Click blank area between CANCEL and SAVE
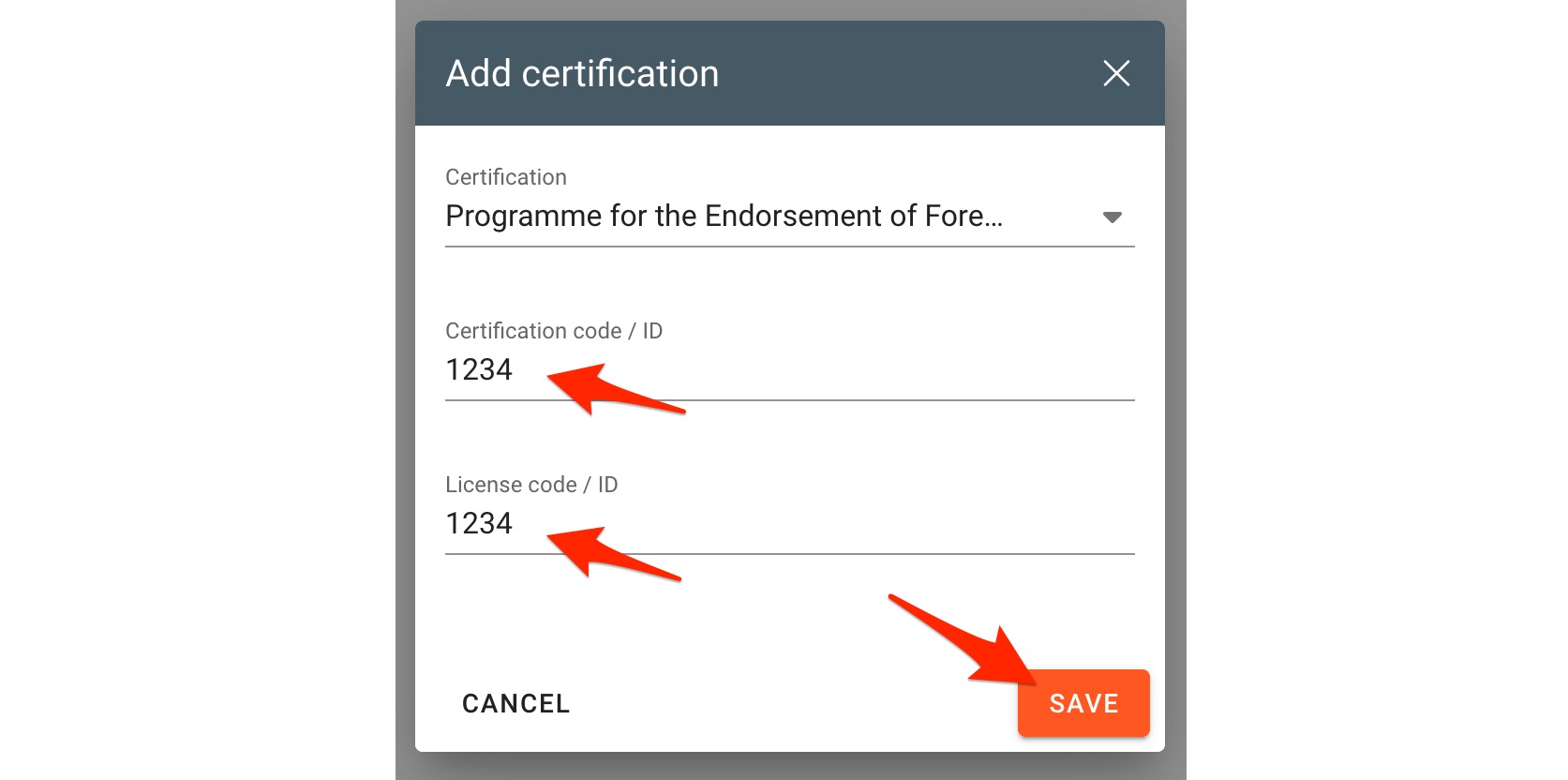The height and width of the screenshot is (780, 1568). pos(787,703)
